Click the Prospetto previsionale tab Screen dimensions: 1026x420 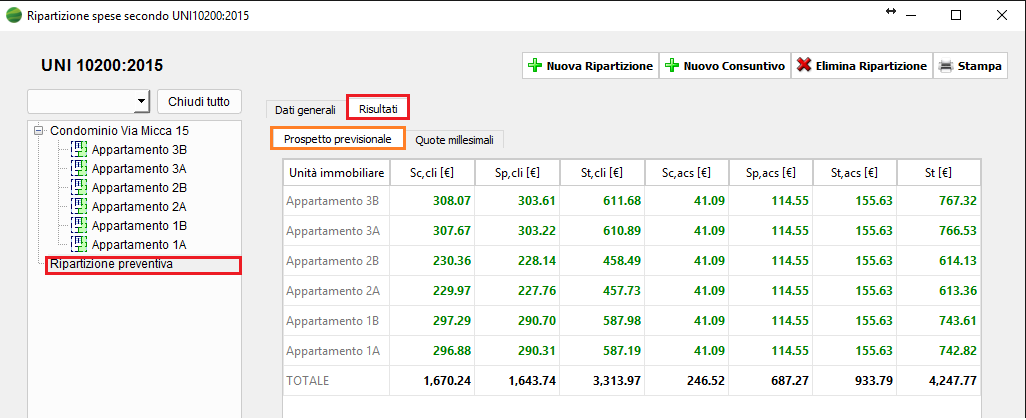point(337,139)
